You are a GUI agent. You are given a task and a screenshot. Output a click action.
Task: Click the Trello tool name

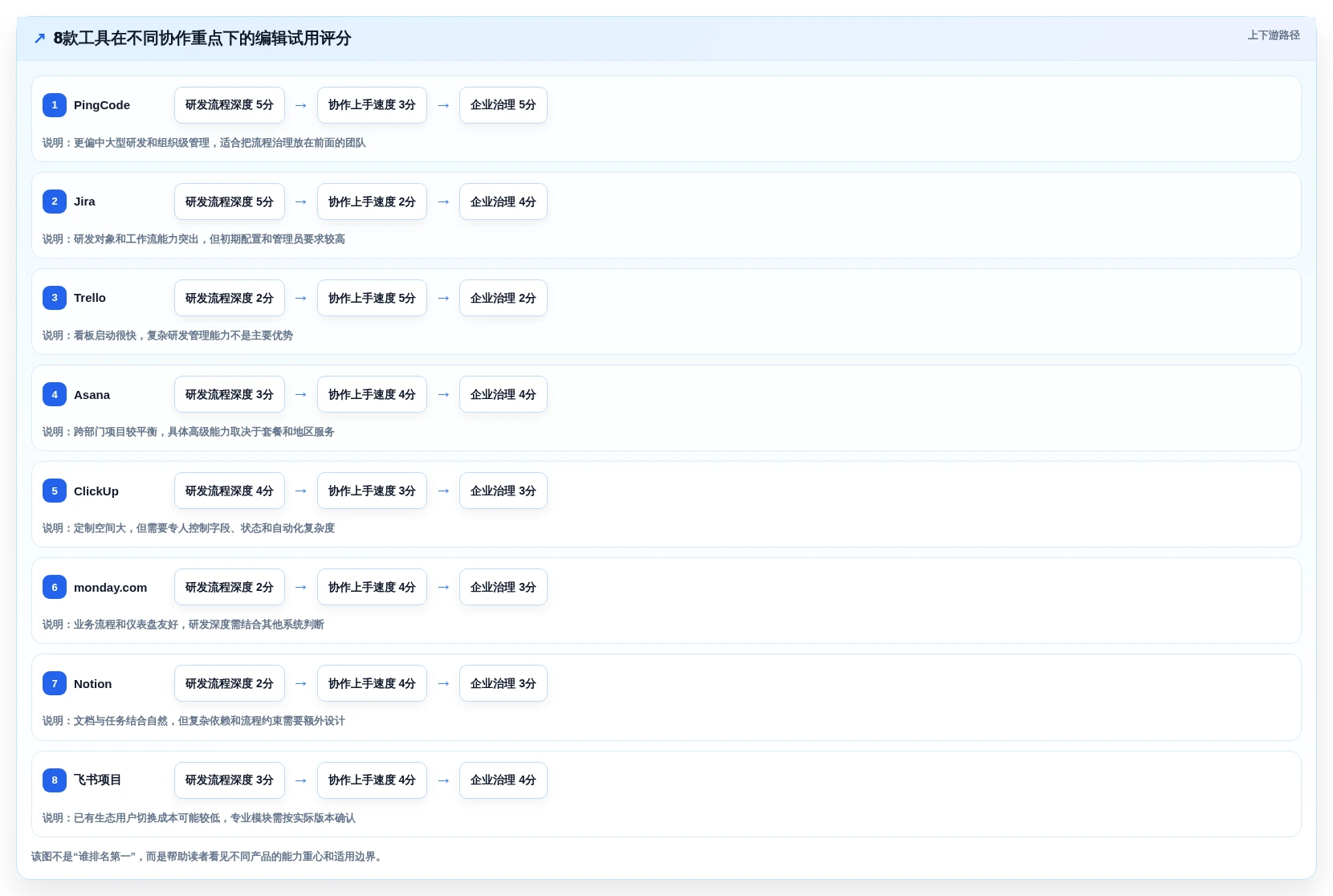tap(90, 298)
